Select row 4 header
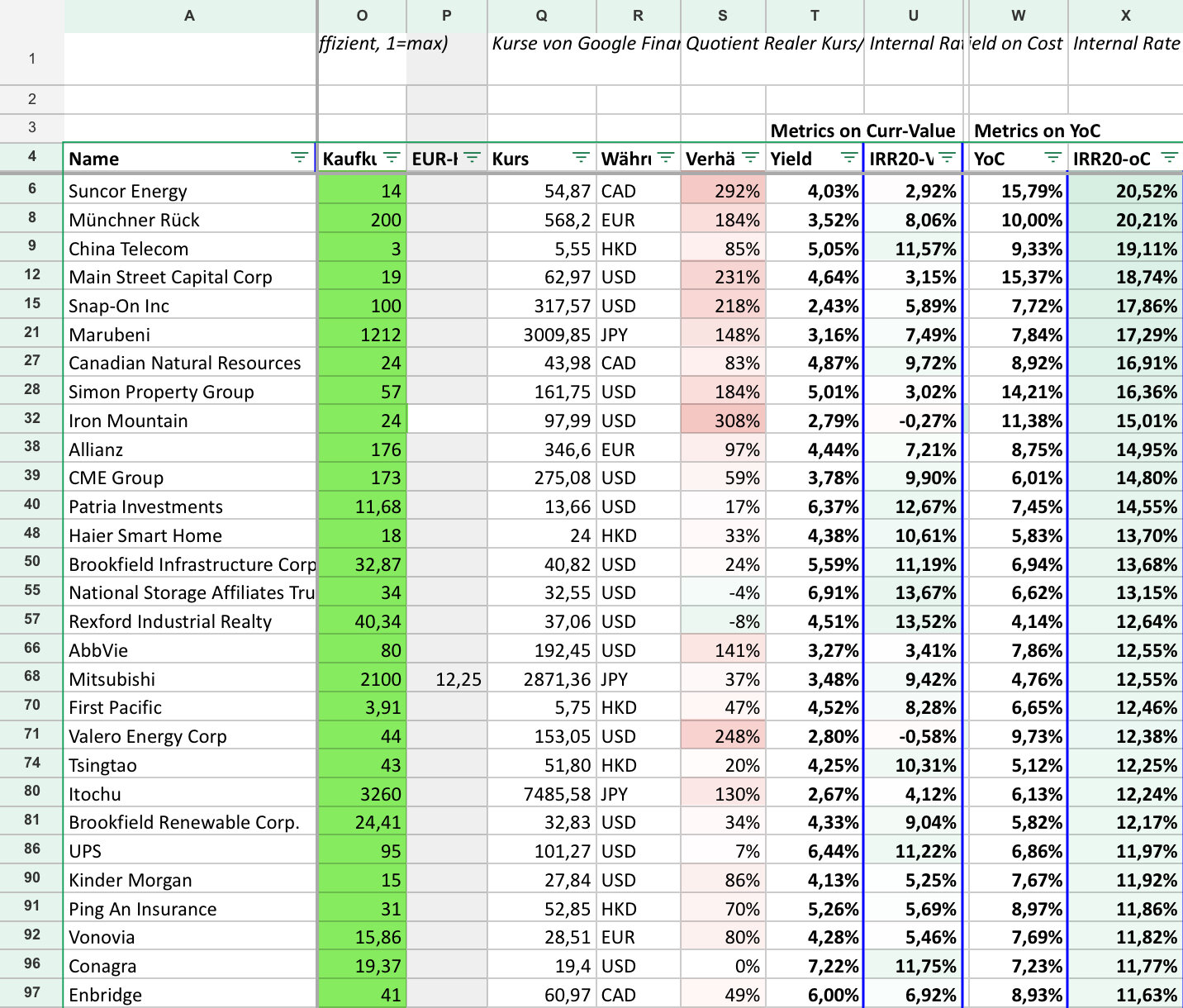The width and height of the screenshot is (1183, 1008). point(31,157)
